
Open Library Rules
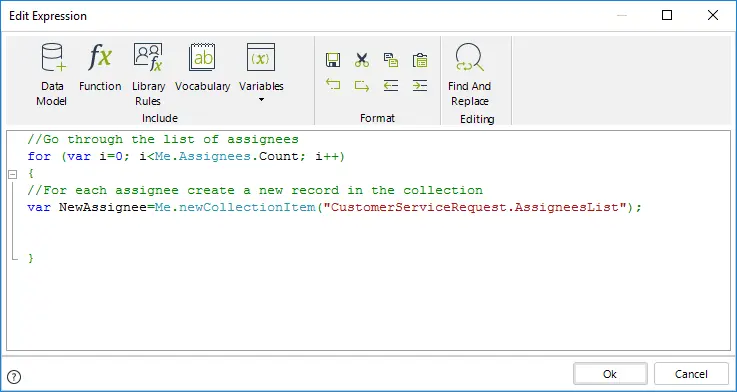click(x=148, y=74)
